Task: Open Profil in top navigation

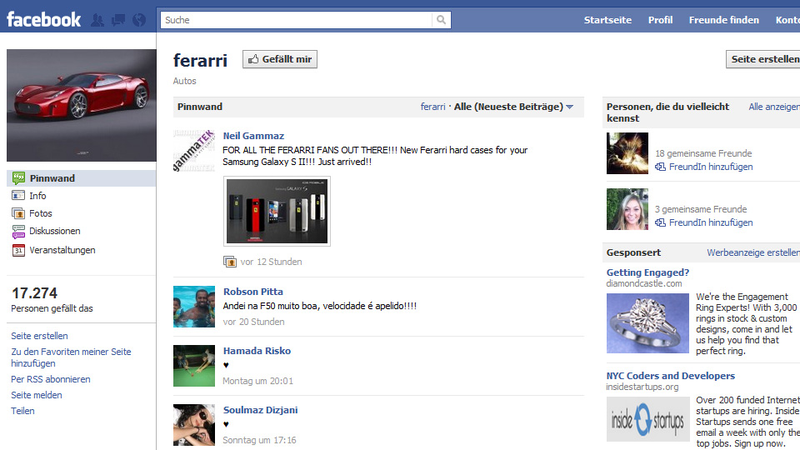Action: click(660, 20)
